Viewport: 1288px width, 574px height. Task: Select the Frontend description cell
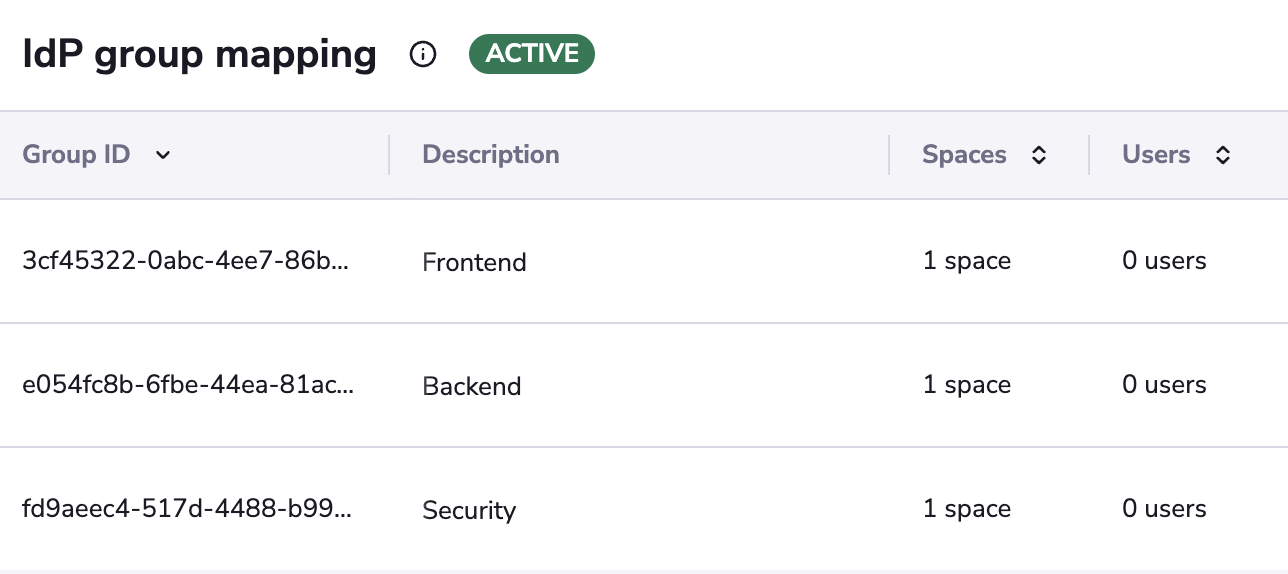[x=474, y=262]
